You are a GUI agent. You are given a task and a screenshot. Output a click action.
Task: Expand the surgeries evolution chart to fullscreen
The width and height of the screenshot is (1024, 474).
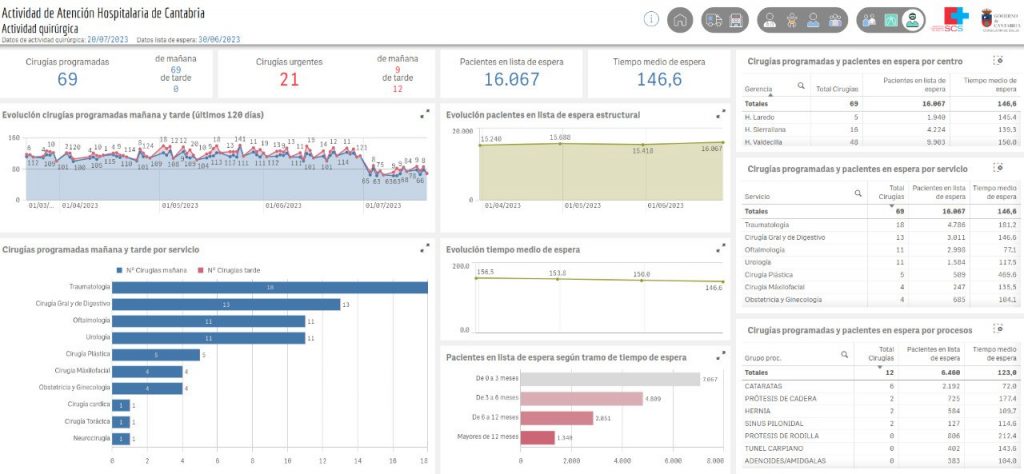pyautogui.click(x=425, y=115)
